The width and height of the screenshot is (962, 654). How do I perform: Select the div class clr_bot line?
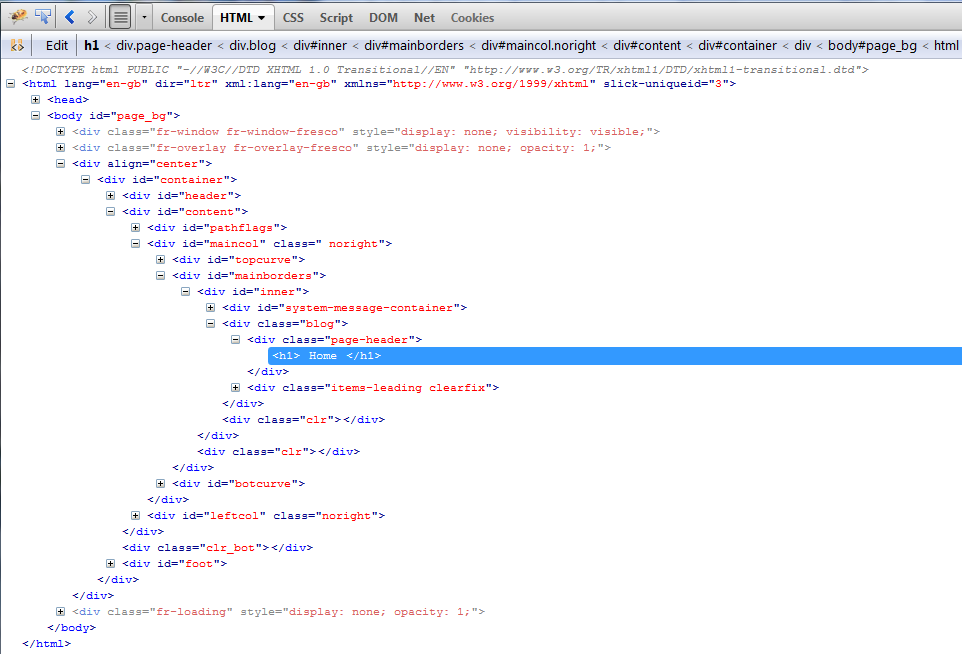217,547
